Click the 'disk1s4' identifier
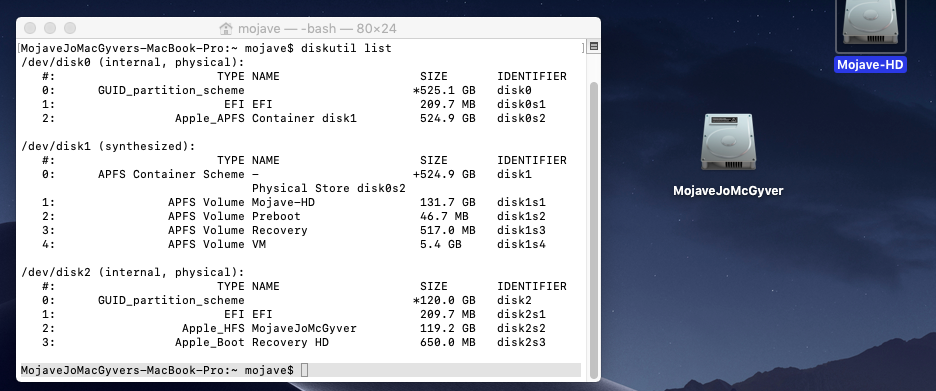This screenshot has height=391, width=936. tap(521, 244)
